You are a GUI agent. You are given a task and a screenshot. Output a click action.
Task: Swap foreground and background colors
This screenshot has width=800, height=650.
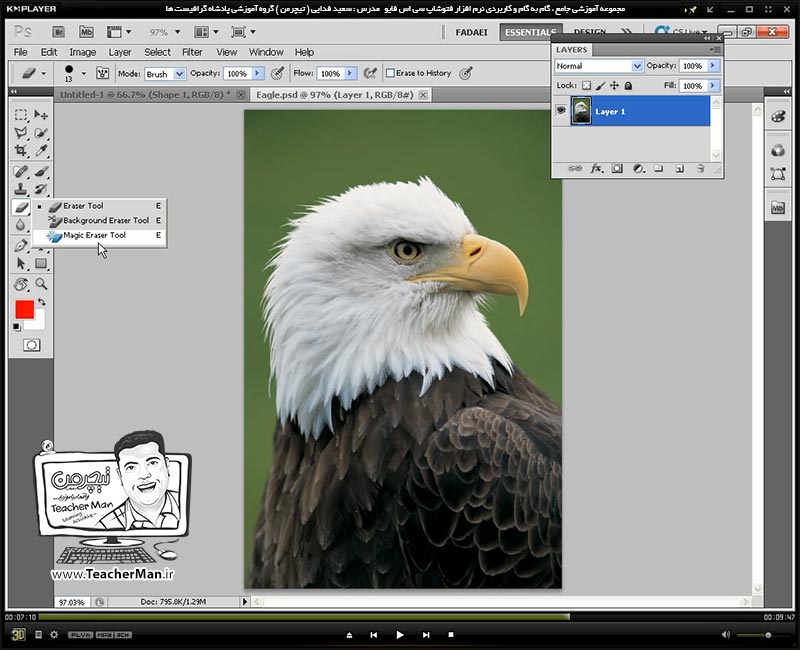point(42,302)
